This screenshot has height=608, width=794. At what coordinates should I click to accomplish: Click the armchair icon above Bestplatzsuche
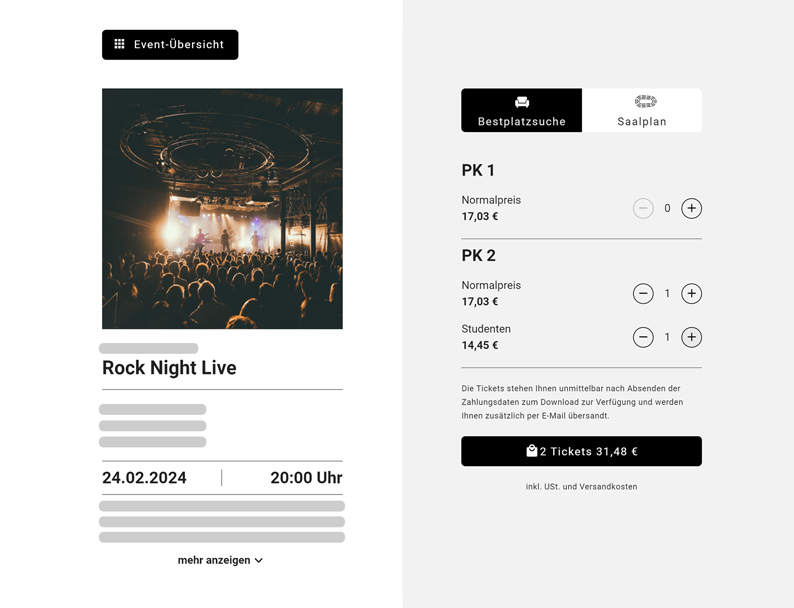pos(522,102)
